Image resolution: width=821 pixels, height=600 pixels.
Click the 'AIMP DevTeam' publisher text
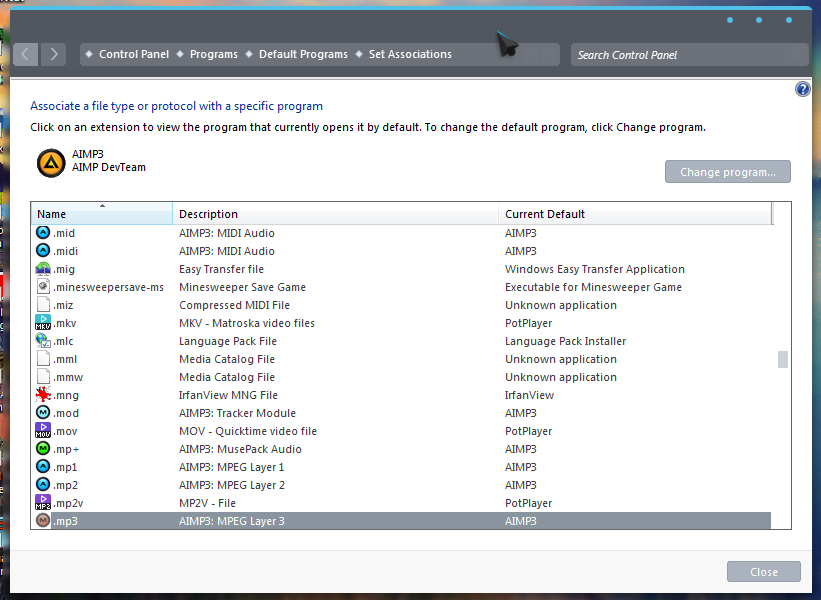[109, 168]
